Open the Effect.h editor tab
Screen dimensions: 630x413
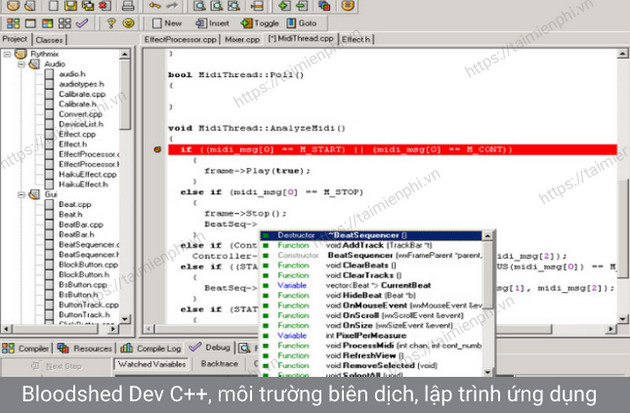(x=356, y=39)
